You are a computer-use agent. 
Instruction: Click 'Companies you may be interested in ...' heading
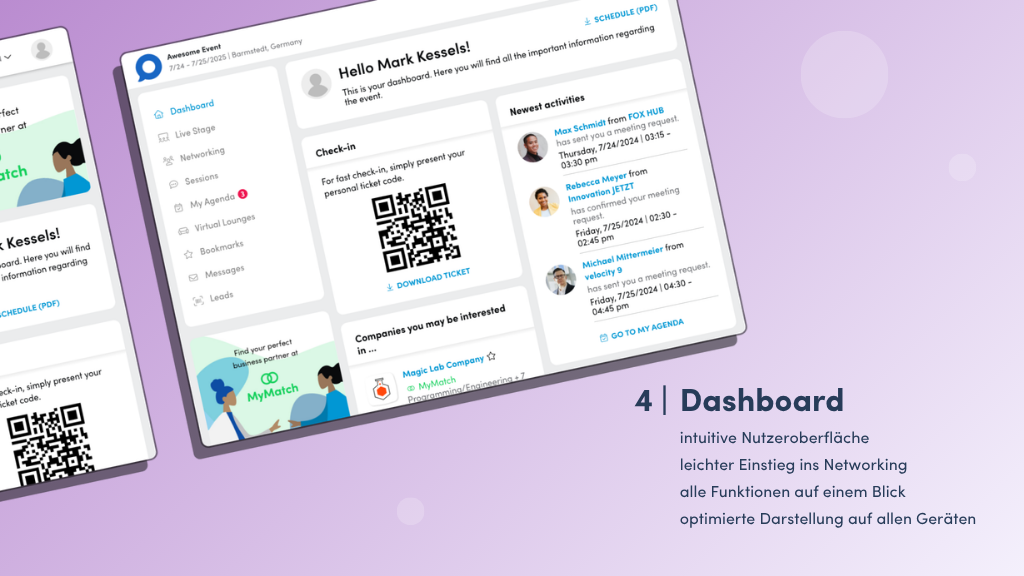tap(430, 328)
